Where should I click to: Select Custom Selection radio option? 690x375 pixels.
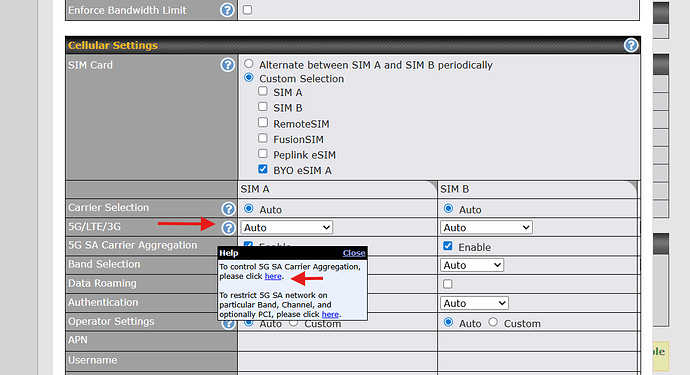click(x=249, y=77)
